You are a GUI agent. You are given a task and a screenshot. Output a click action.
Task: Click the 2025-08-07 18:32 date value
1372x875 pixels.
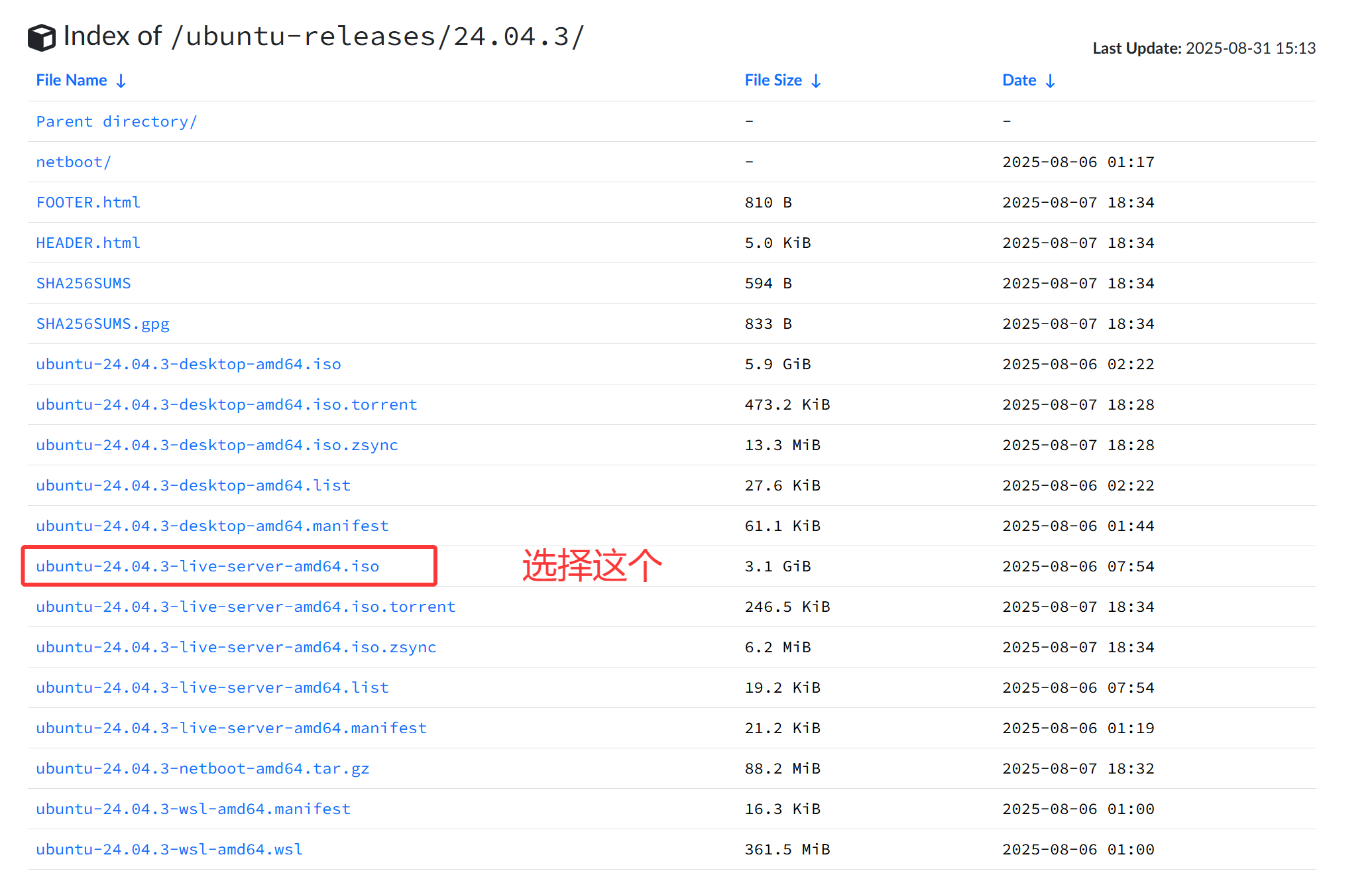[1078, 768]
